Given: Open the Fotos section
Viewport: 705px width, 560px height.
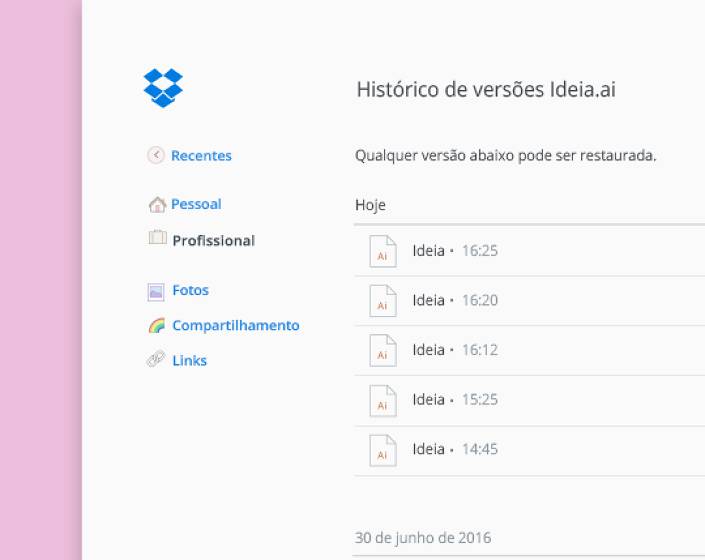Looking at the screenshot, I should 190,290.
